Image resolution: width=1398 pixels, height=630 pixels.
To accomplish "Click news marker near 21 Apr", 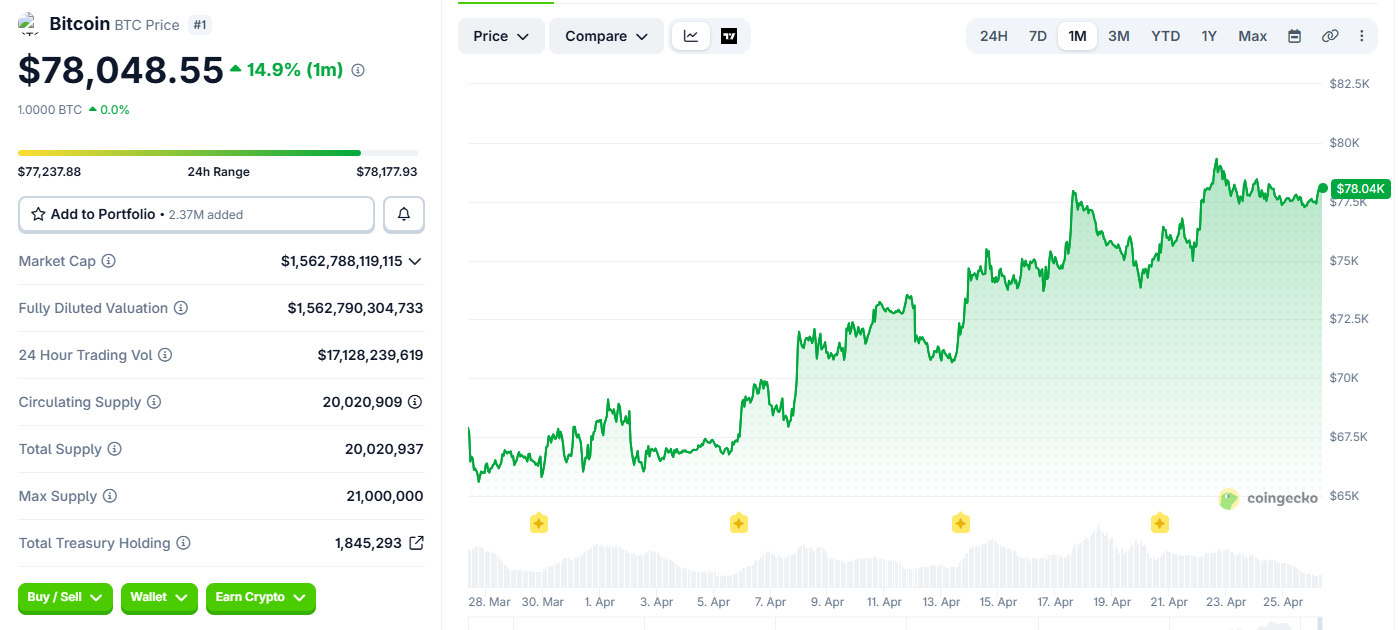I will coord(1160,522).
